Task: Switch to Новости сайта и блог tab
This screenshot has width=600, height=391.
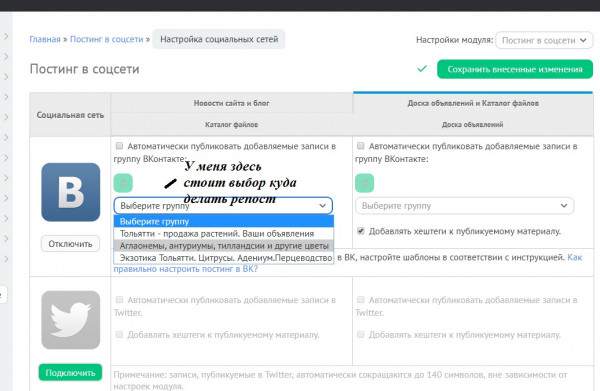Action: coord(232,103)
